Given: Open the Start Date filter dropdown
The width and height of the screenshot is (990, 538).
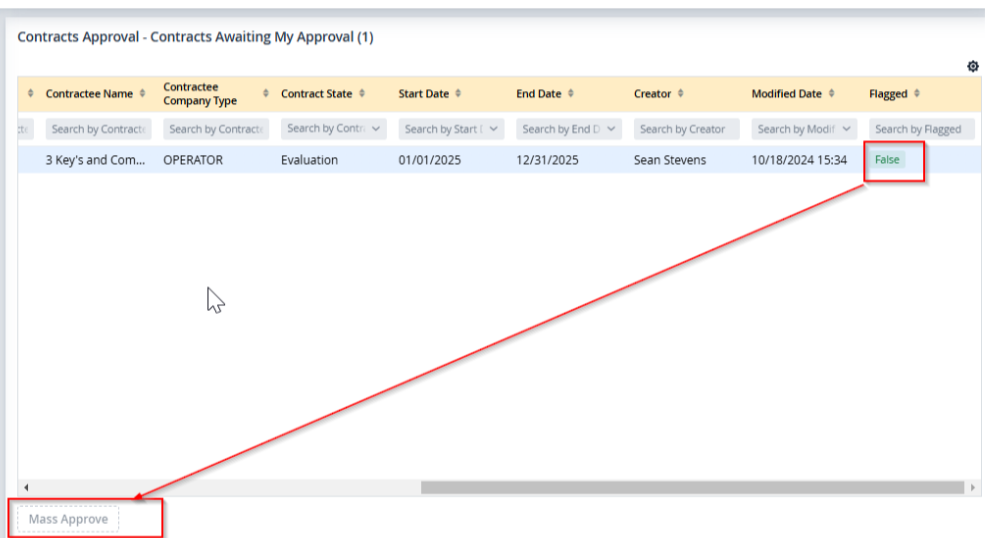Looking at the screenshot, I should [x=493, y=129].
